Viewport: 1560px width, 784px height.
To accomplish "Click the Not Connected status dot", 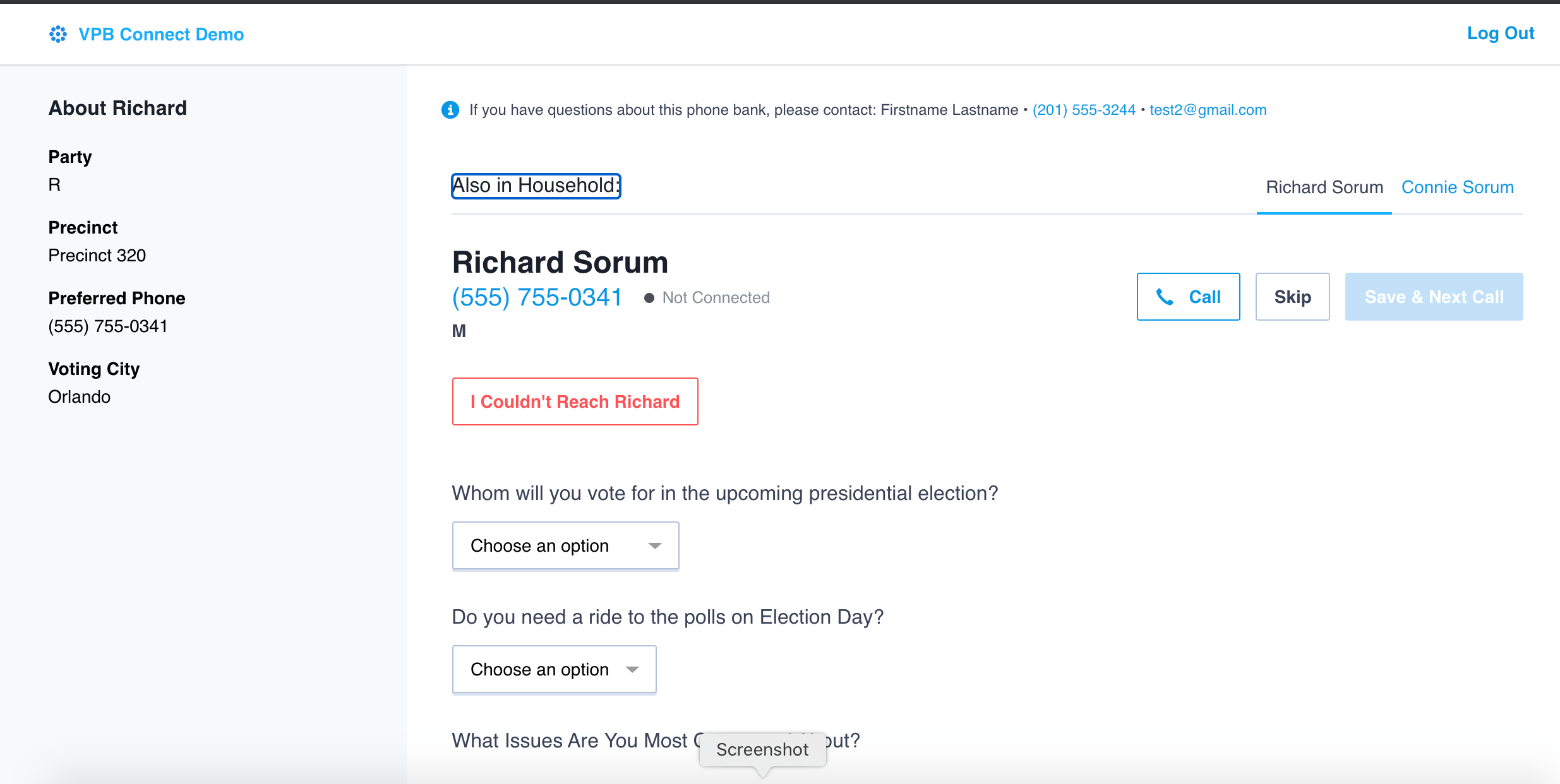I will coord(649,298).
